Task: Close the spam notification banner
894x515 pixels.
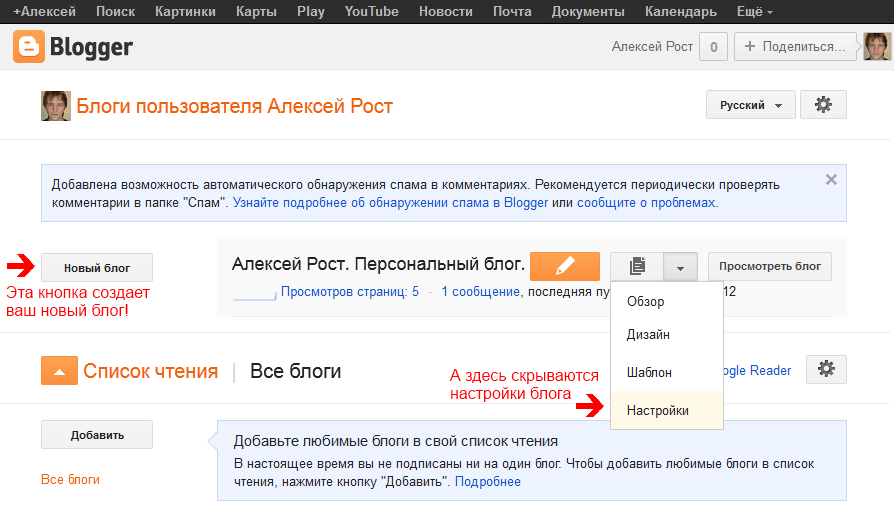Action: [x=831, y=180]
